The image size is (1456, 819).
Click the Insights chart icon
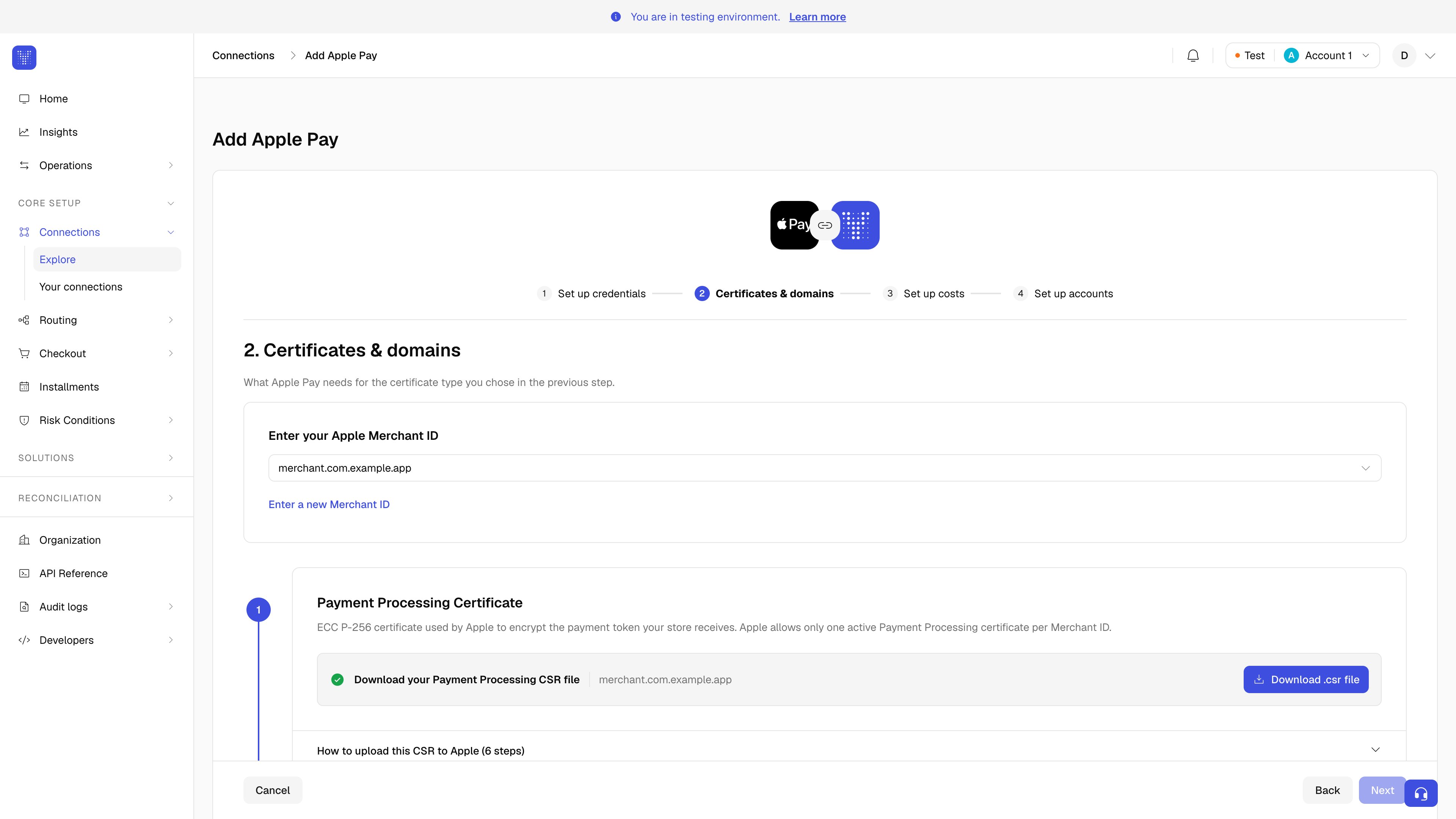tap(24, 132)
